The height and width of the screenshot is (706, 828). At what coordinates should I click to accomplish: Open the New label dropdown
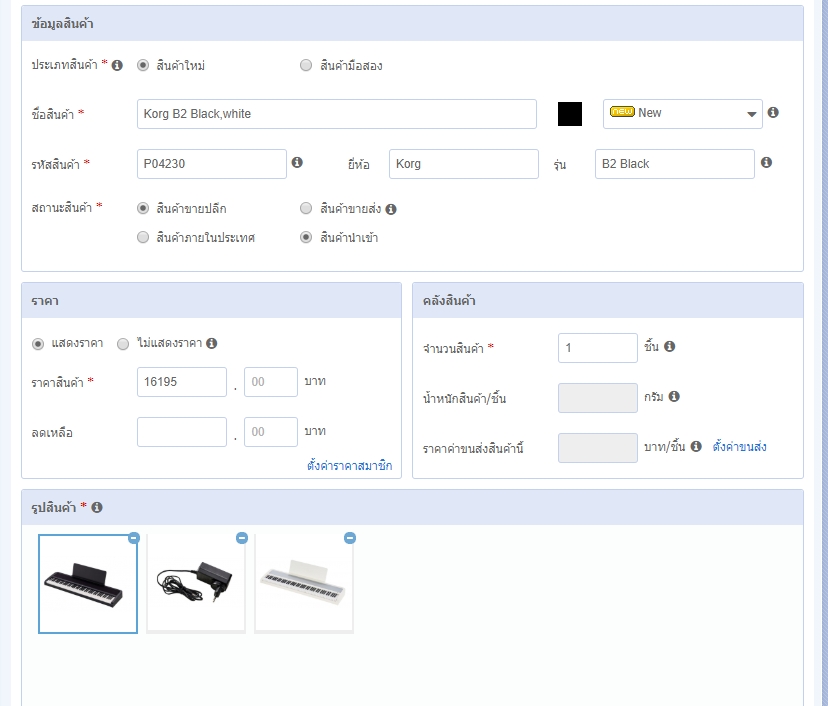[x=683, y=114]
